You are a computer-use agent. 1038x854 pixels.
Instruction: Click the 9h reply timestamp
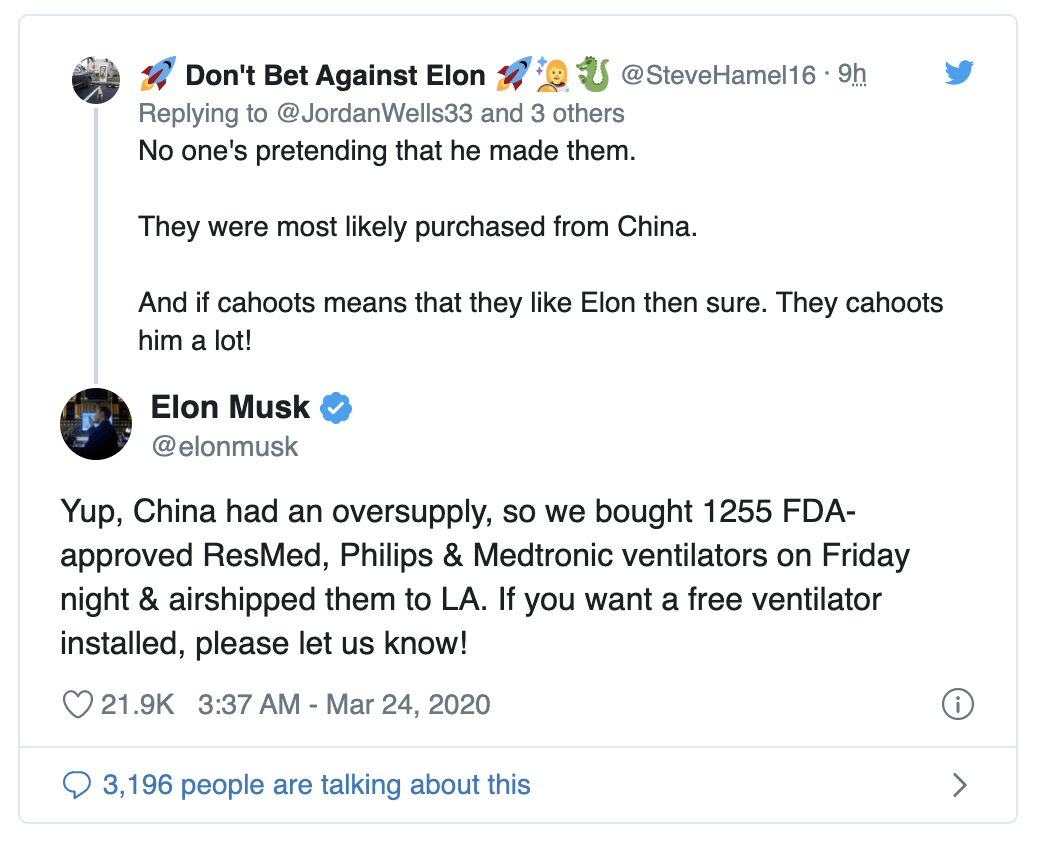[850, 75]
